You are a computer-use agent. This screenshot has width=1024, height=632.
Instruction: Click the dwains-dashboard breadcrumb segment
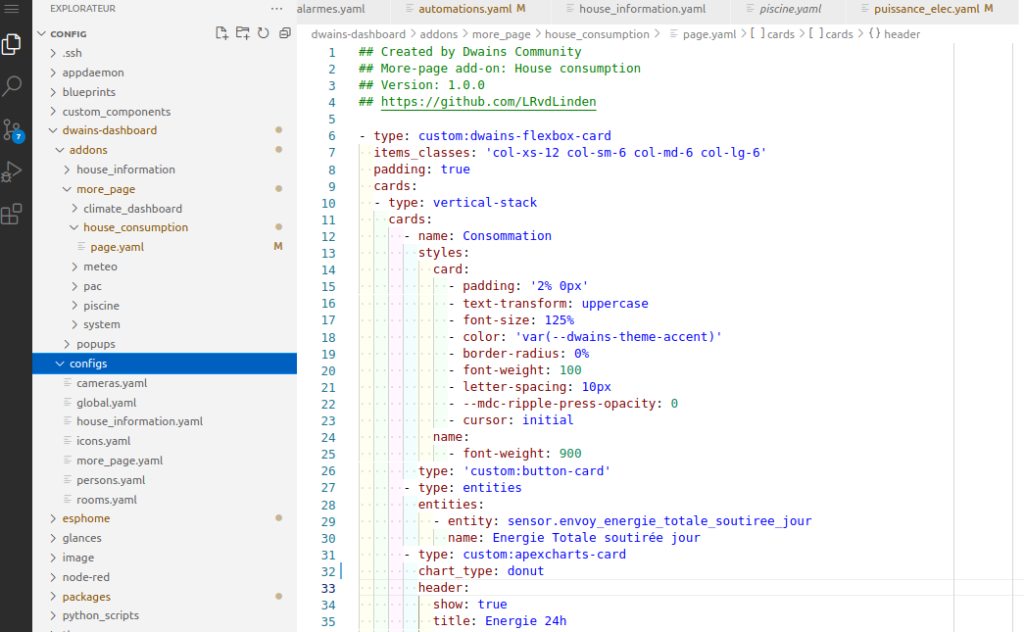(x=358, y=34)
